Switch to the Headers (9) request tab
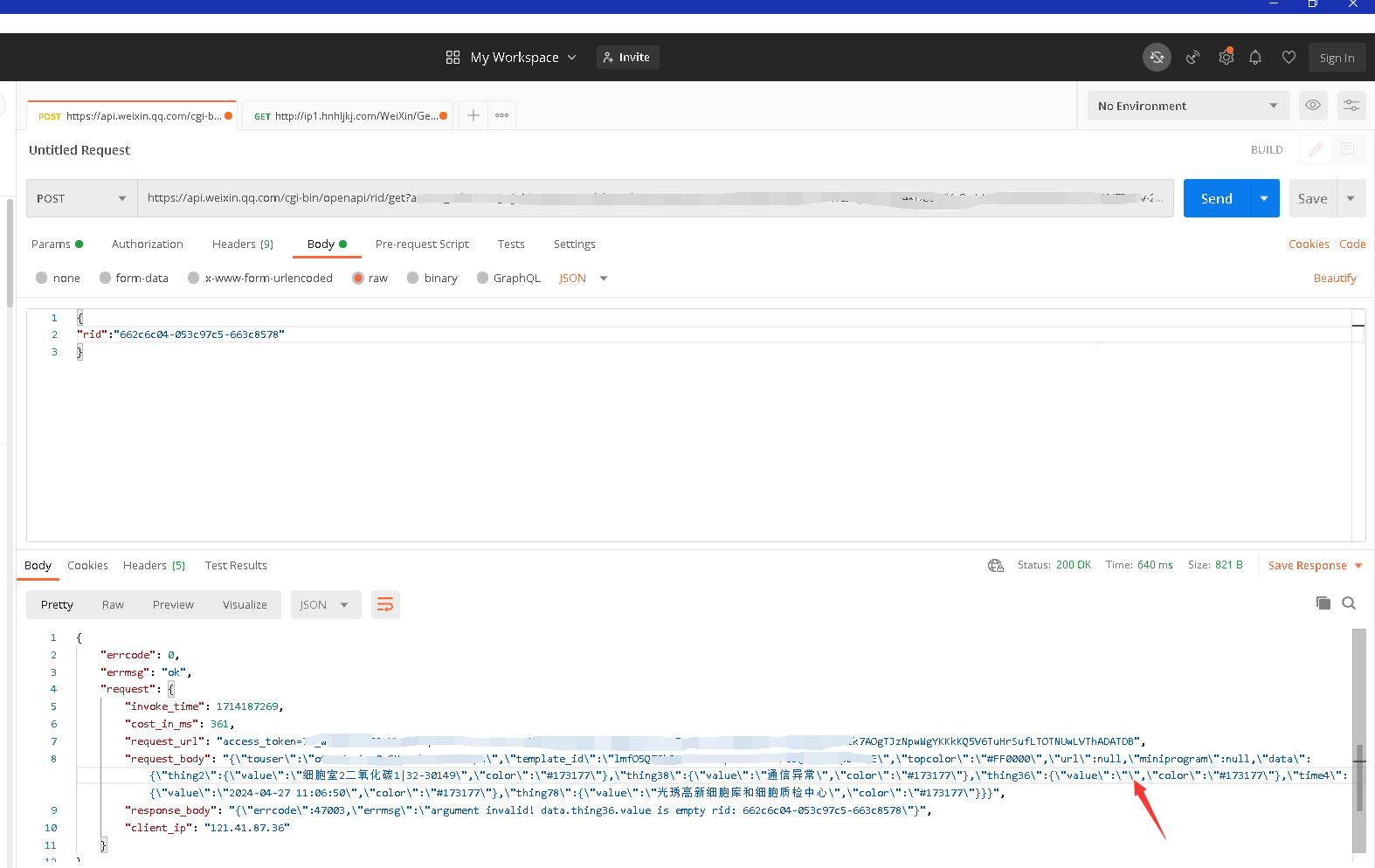 (x=242, y=244)
